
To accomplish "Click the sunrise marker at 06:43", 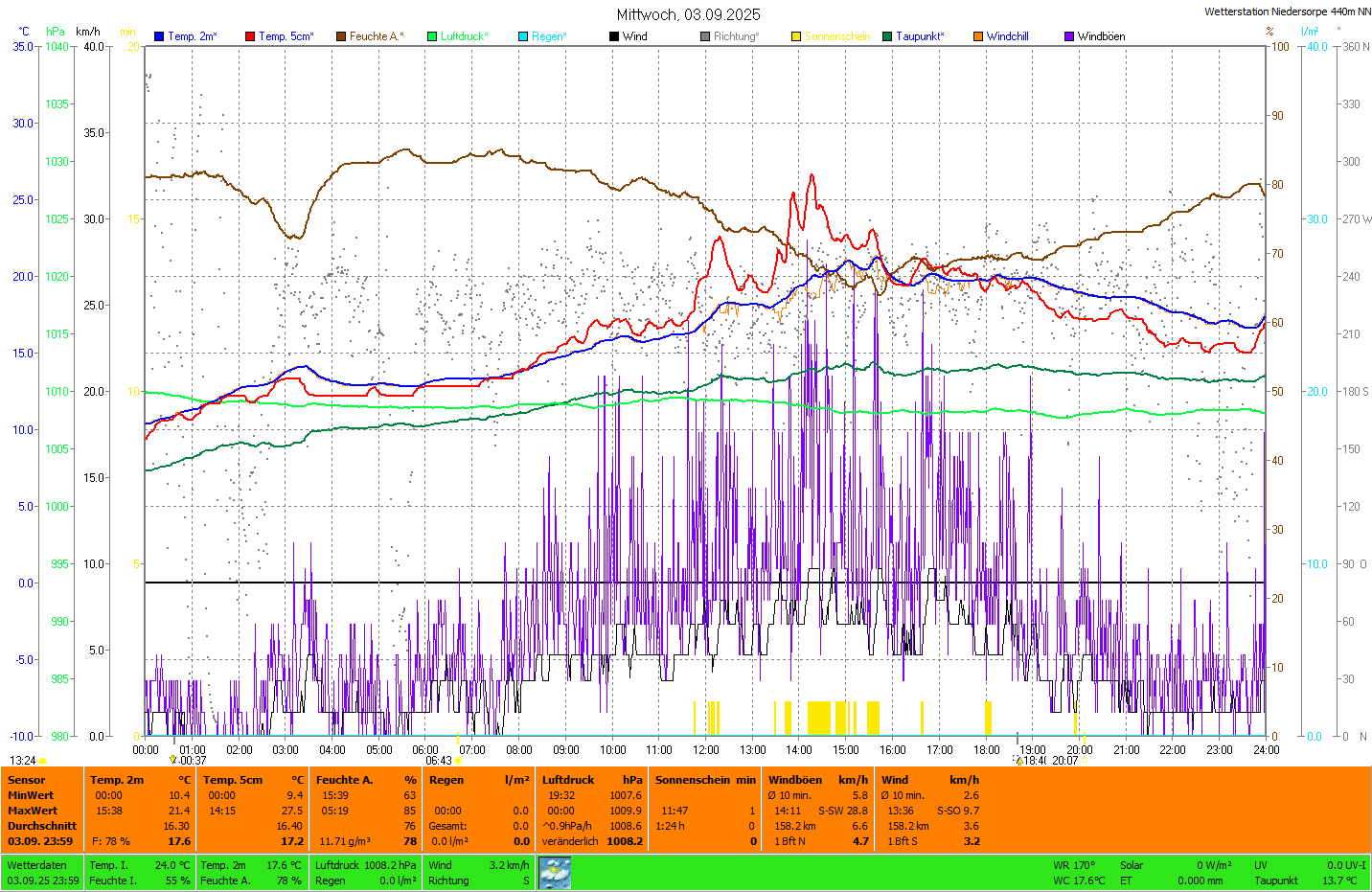I will (x=458, y=761).
